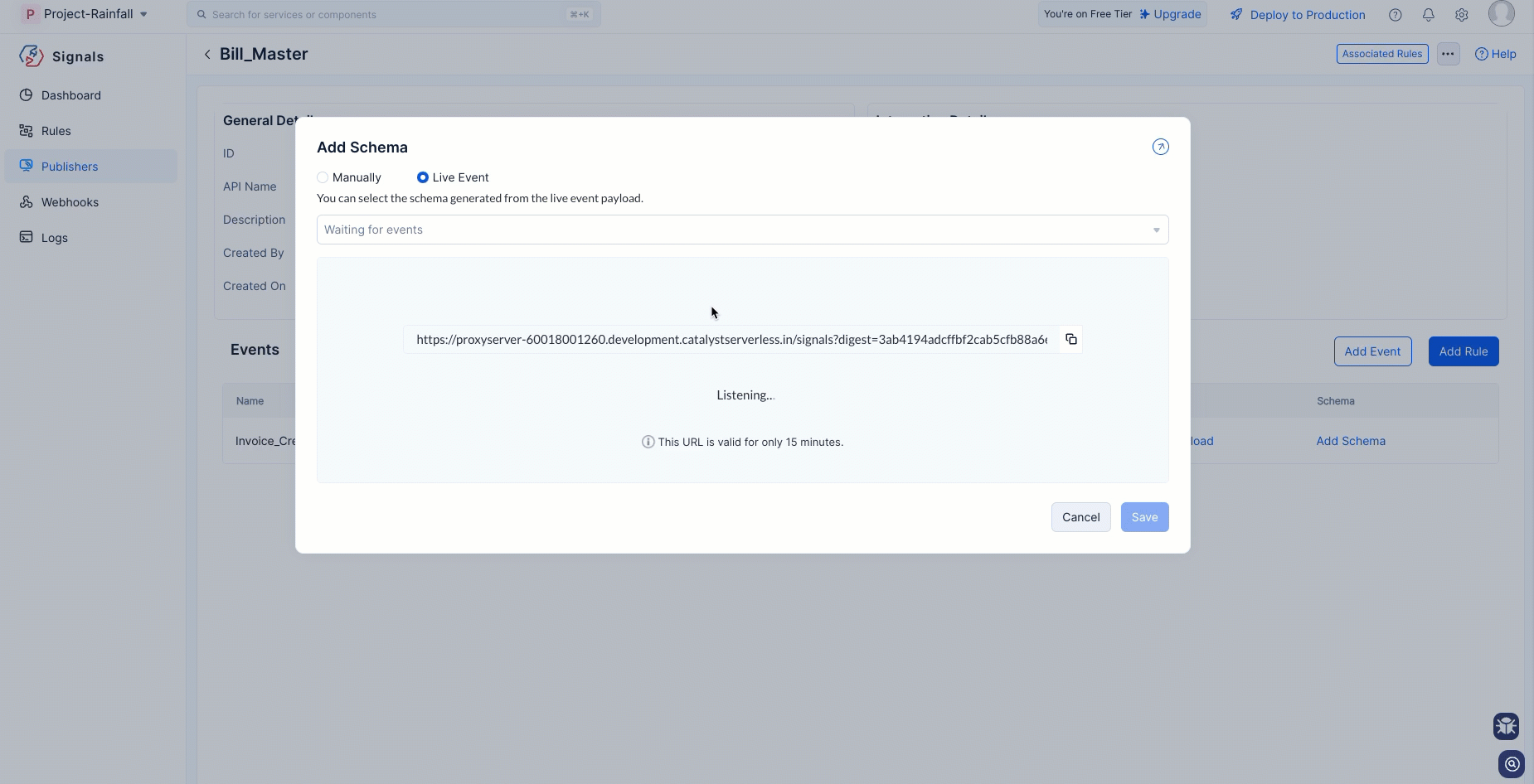Cancel the Add Schema dialog
This screenshot has height=784, width=1534.
(x=1080, y=517)
